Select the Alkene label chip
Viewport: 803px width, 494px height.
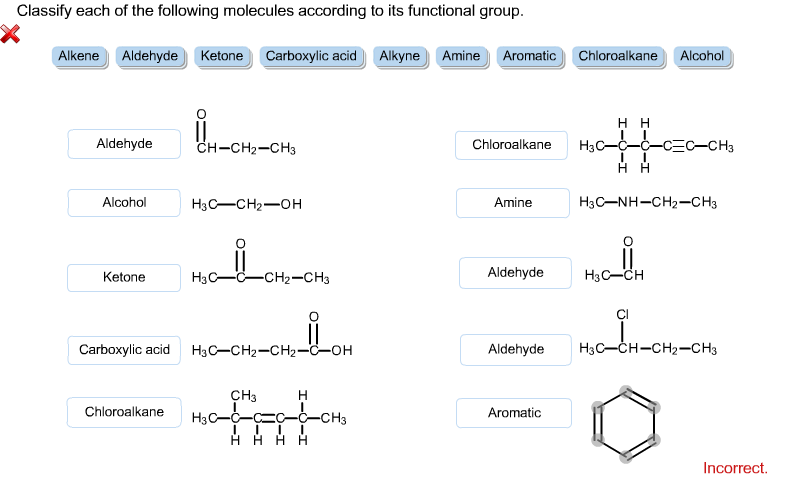(x=79, y=56)
